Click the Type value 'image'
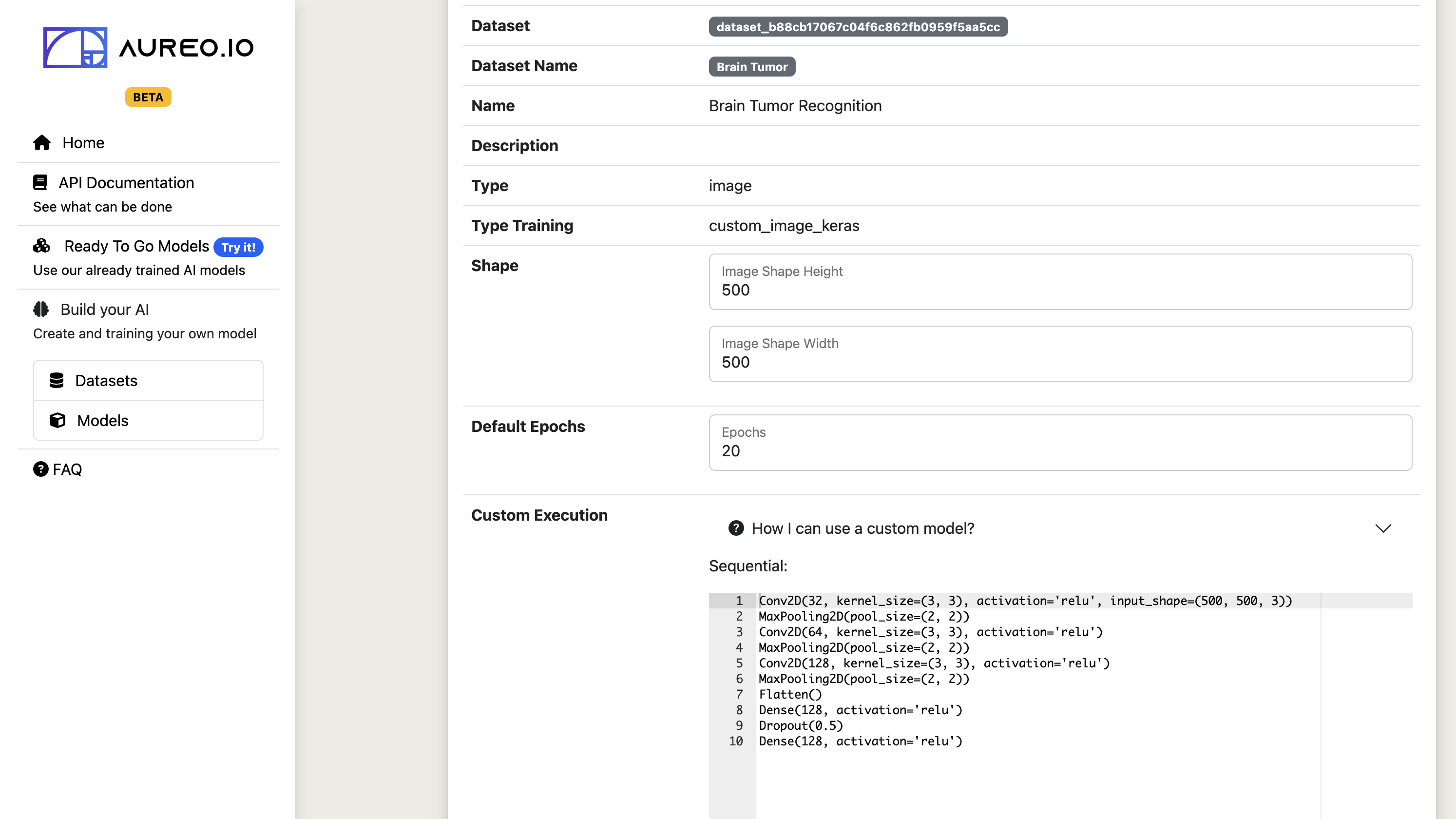This screenshot has width=1456, height=819. [729, 186]
